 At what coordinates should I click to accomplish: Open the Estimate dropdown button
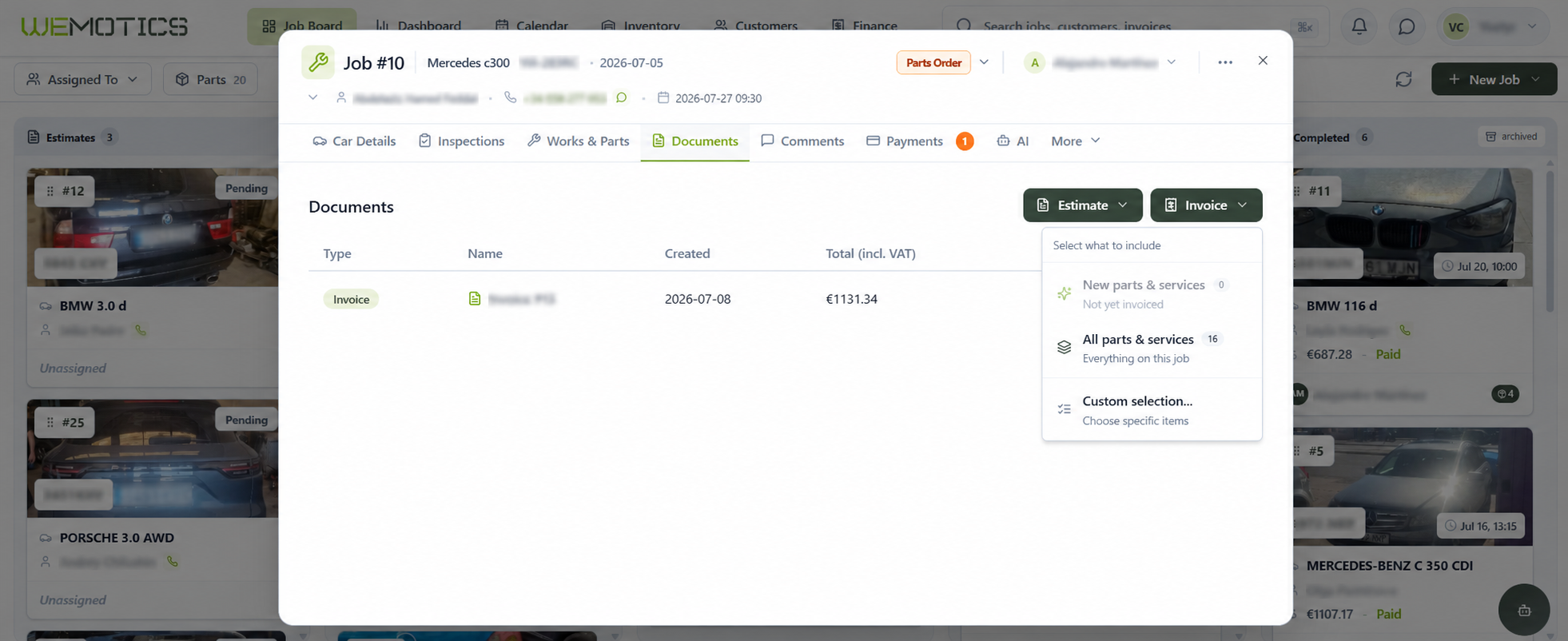1083,205
